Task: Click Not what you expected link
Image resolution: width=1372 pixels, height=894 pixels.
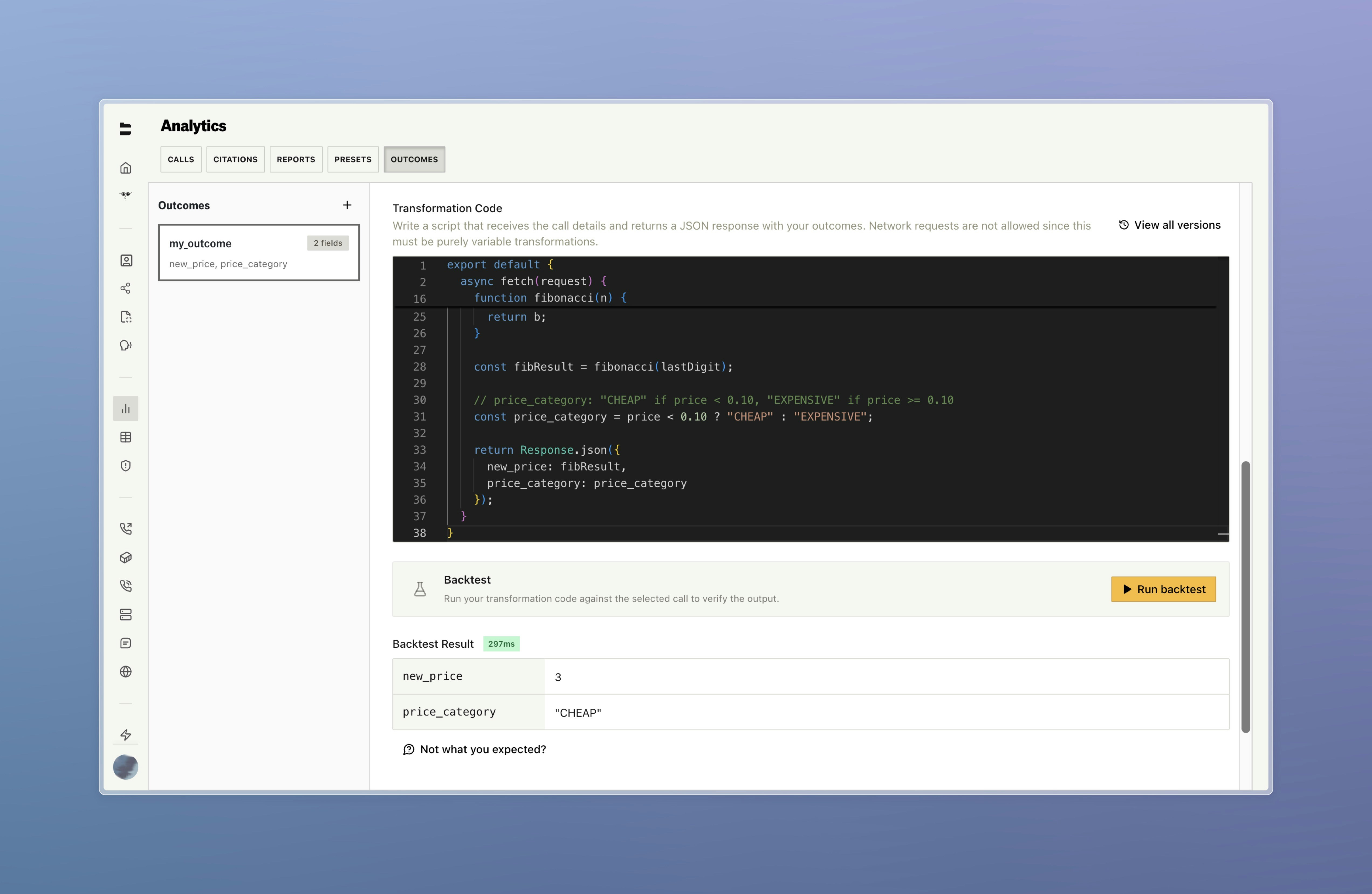Action: tap(474, 749)
